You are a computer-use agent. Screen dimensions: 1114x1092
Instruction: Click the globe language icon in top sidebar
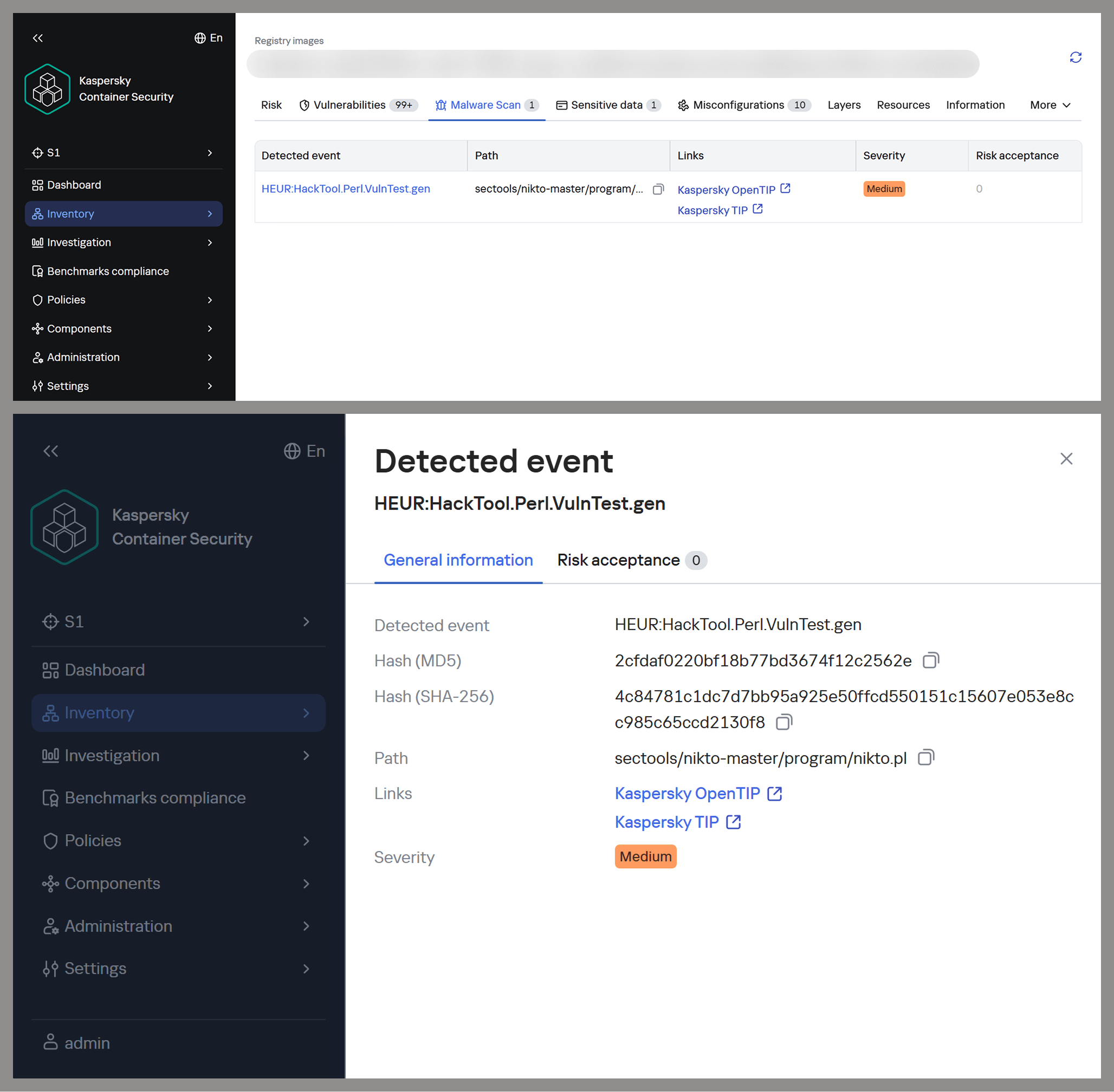click(199, 38)
